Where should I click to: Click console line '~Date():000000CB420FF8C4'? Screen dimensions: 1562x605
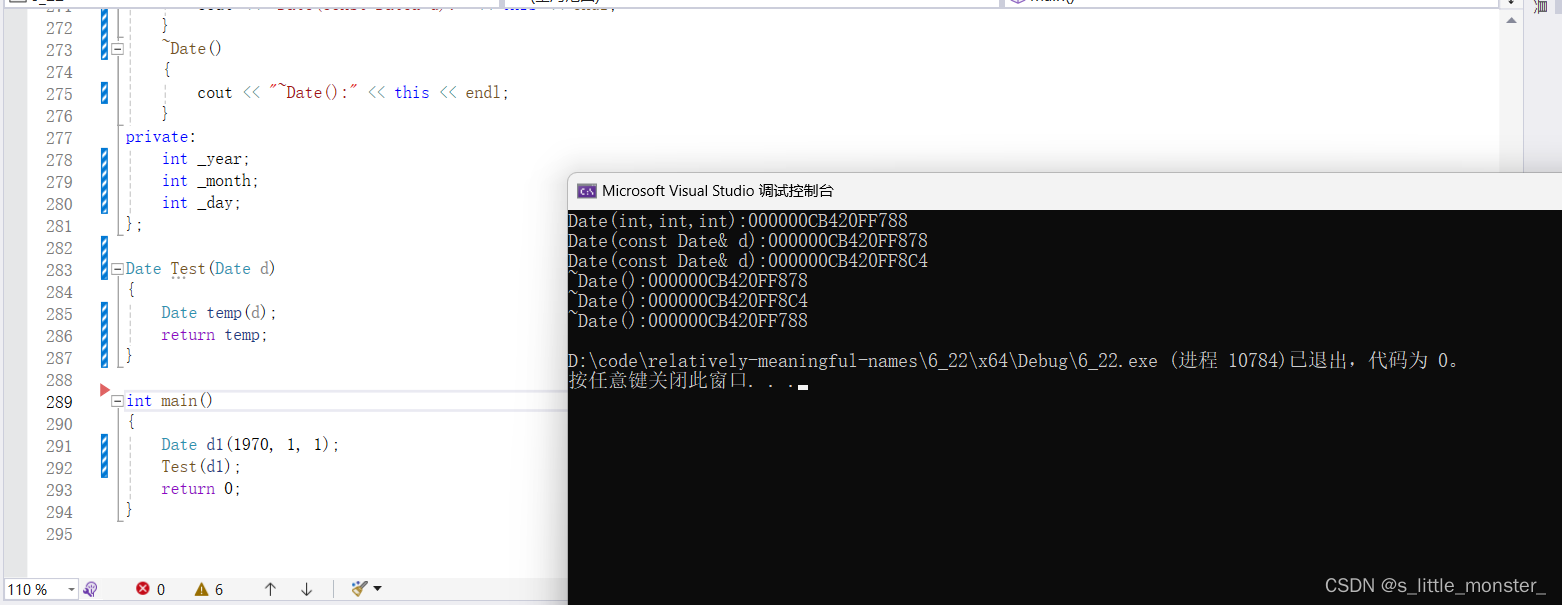[x=688, y=301]
